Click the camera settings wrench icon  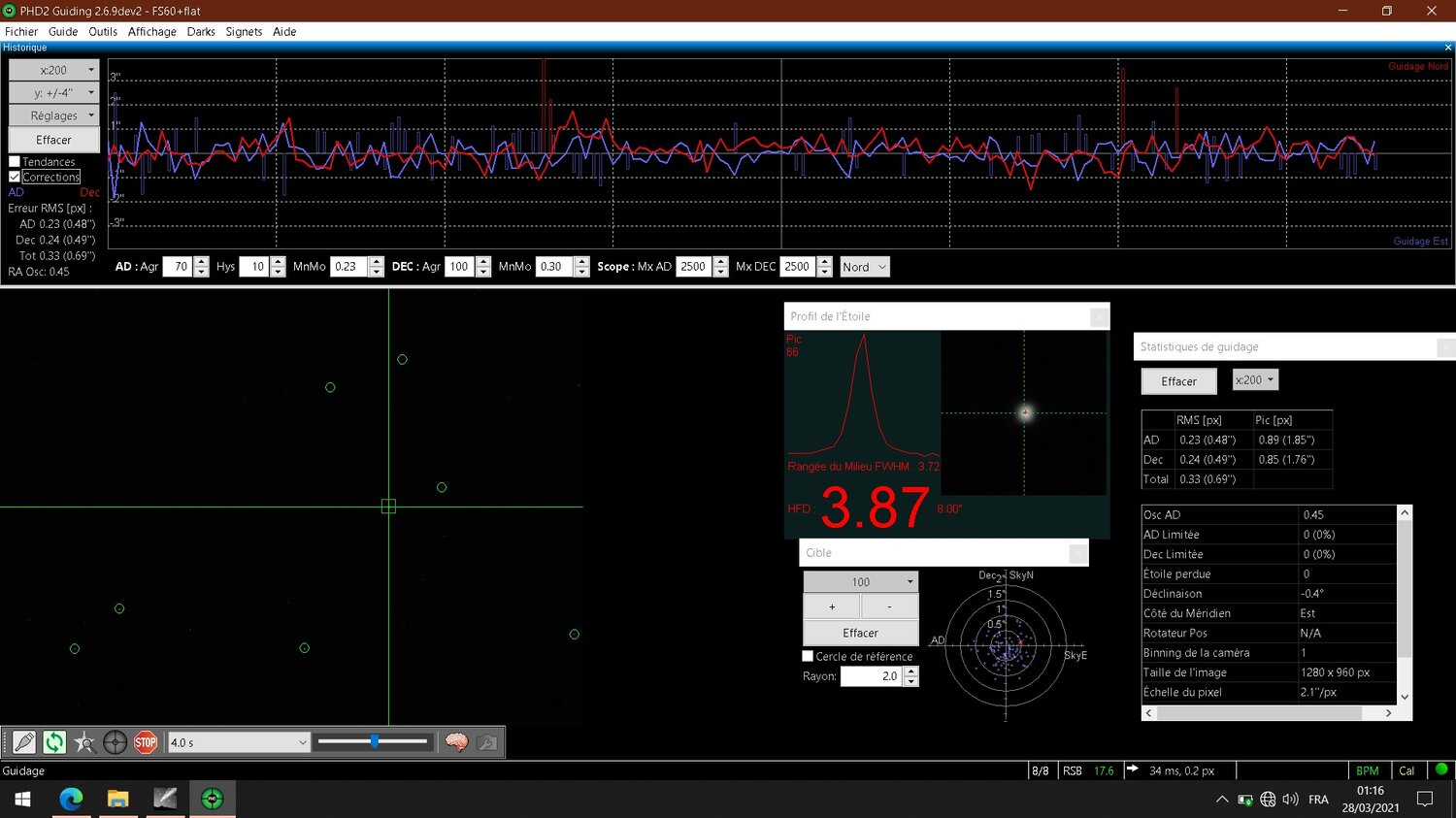[x=487, y=742]
